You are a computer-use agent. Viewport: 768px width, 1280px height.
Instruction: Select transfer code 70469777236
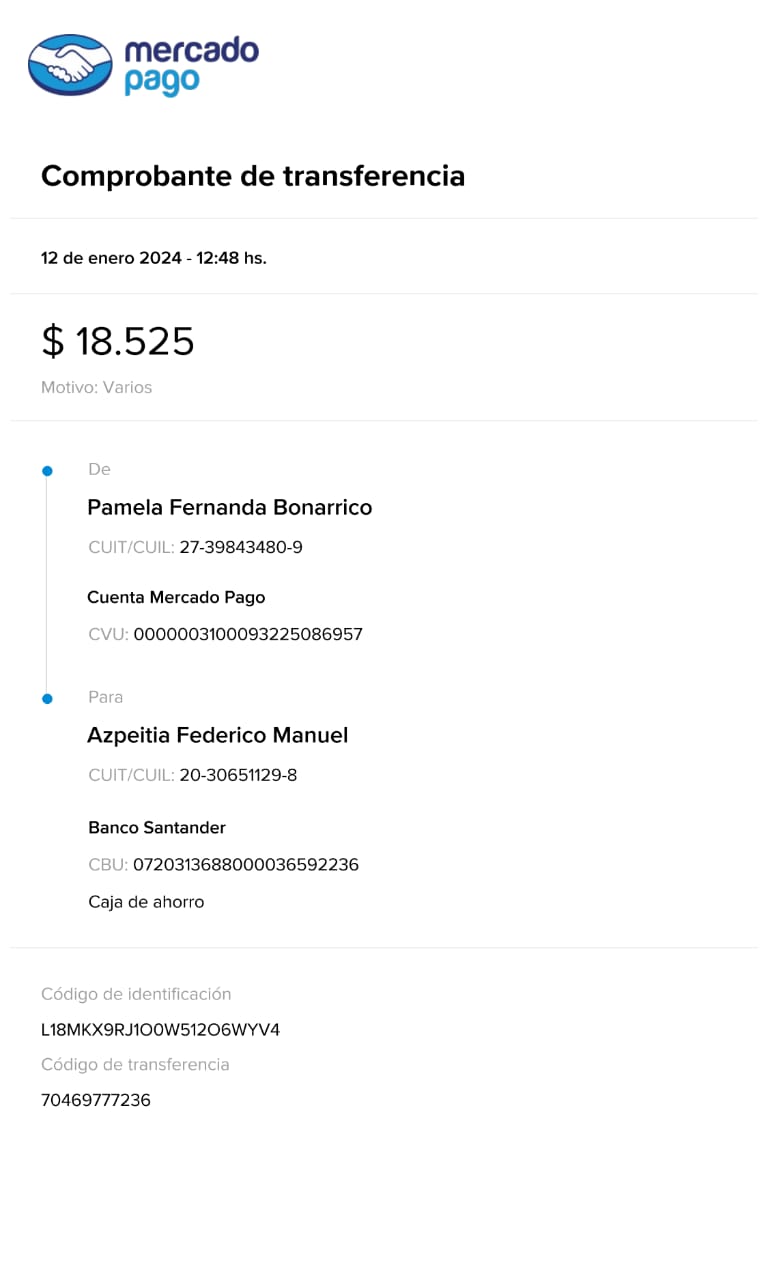pyautogui.click(x=95, y=1101)
